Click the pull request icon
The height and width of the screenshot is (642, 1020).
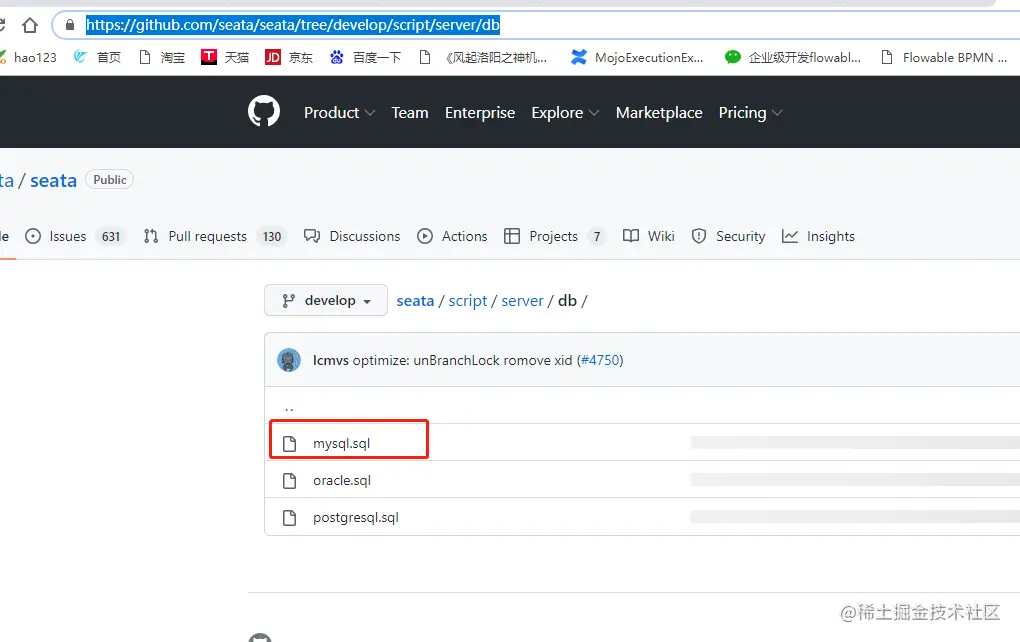tap(151, 236)
